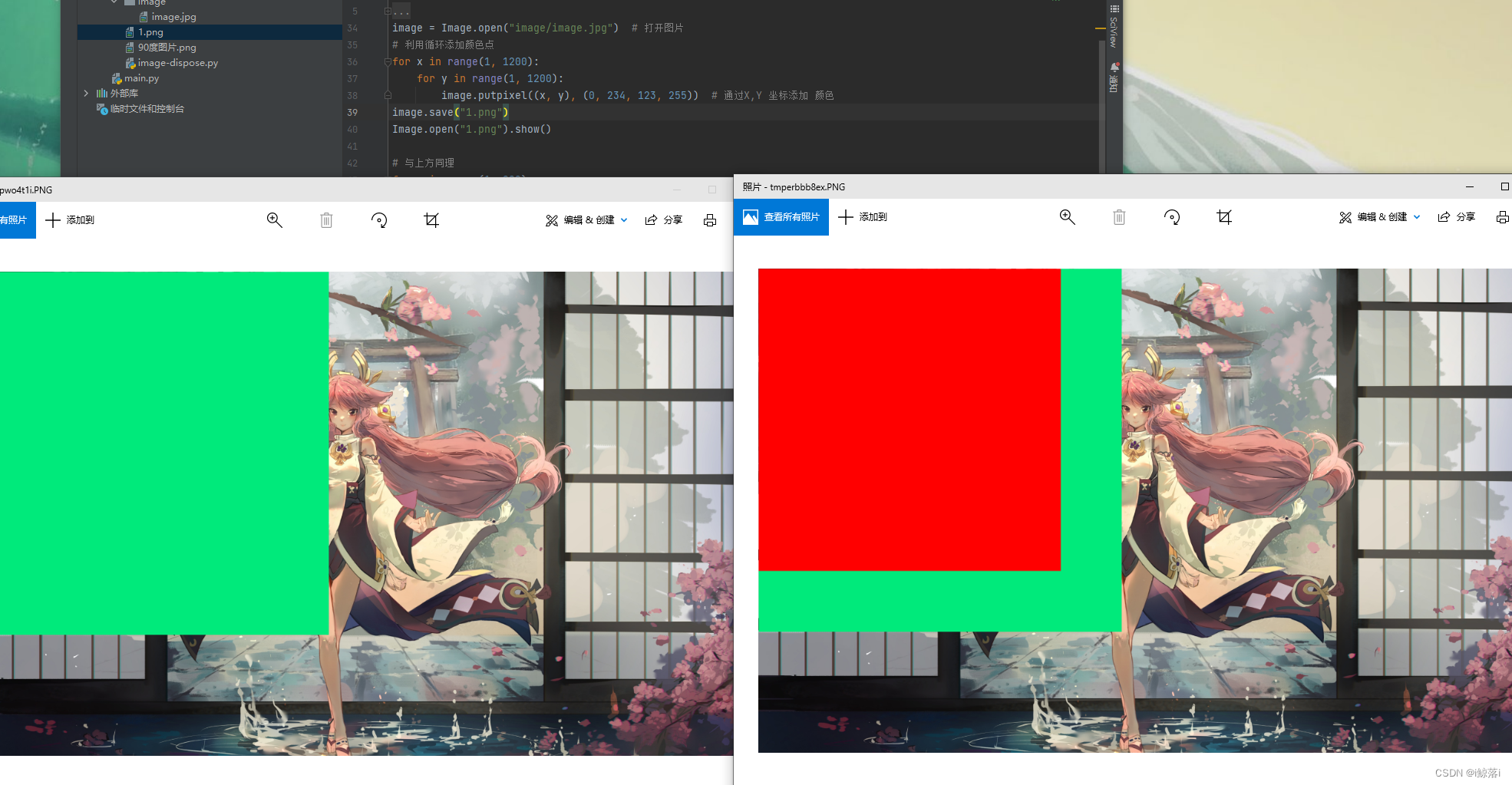Click green rectangle in pwo4t1i photo

point(164,453)
